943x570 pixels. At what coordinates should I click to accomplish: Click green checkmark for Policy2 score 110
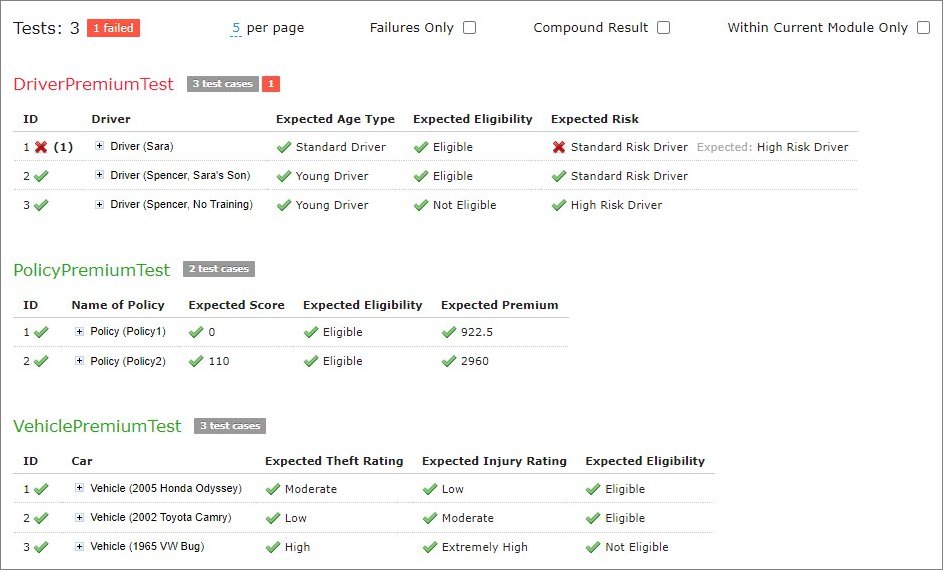[196, 361]
